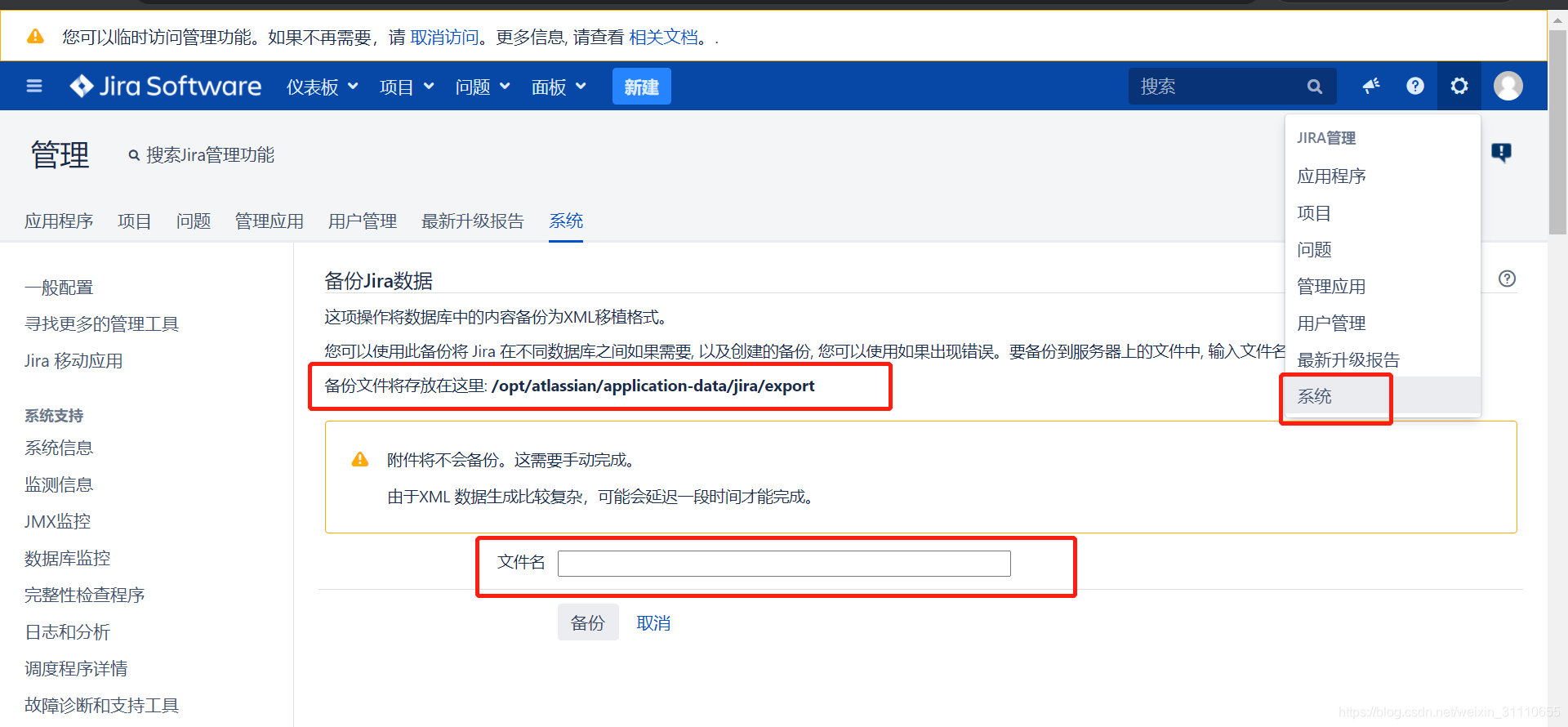This screenshot has width=1568, height=727.
Task: Select the 系统 admin tab
Action: point(566,221)
